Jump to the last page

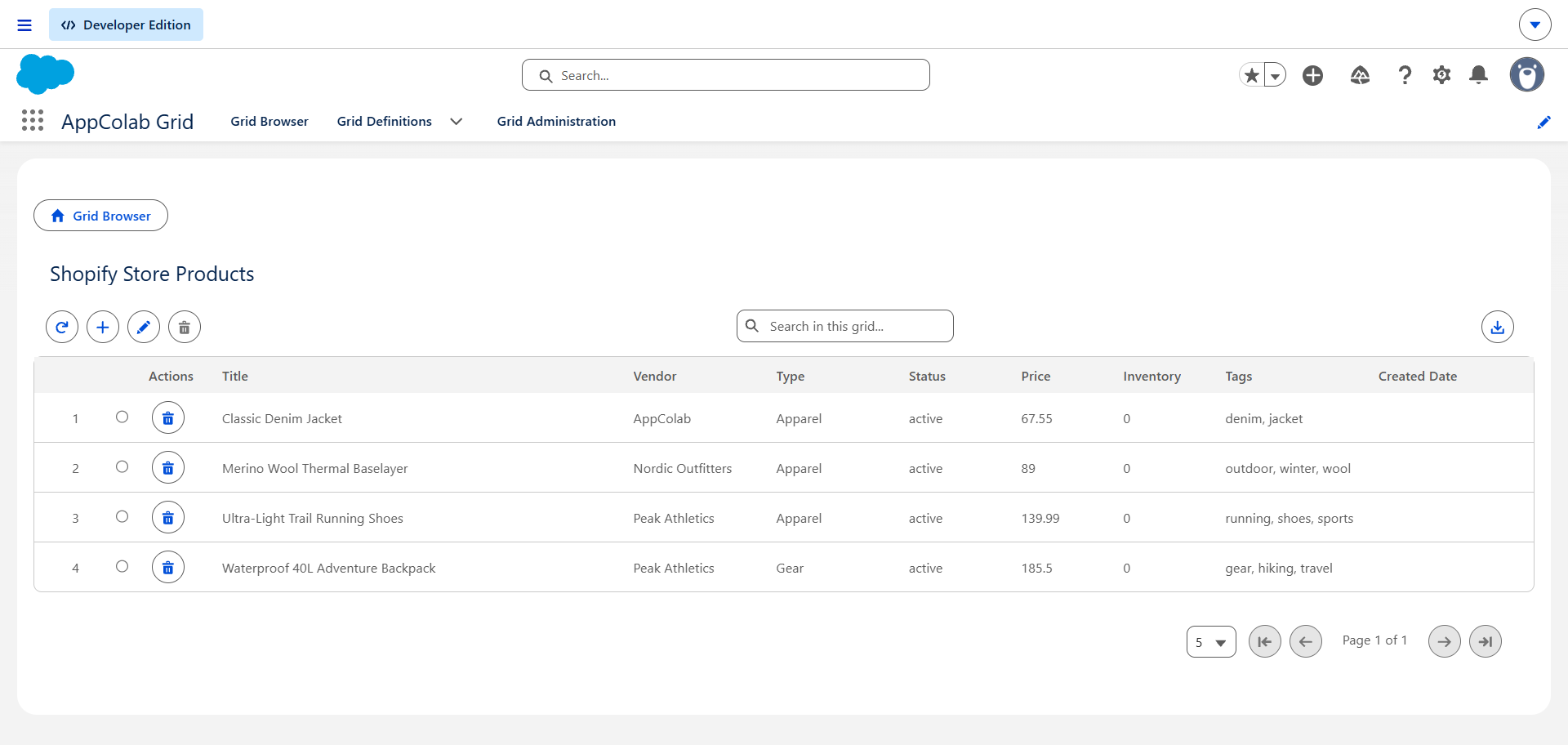click(1486, 641)
